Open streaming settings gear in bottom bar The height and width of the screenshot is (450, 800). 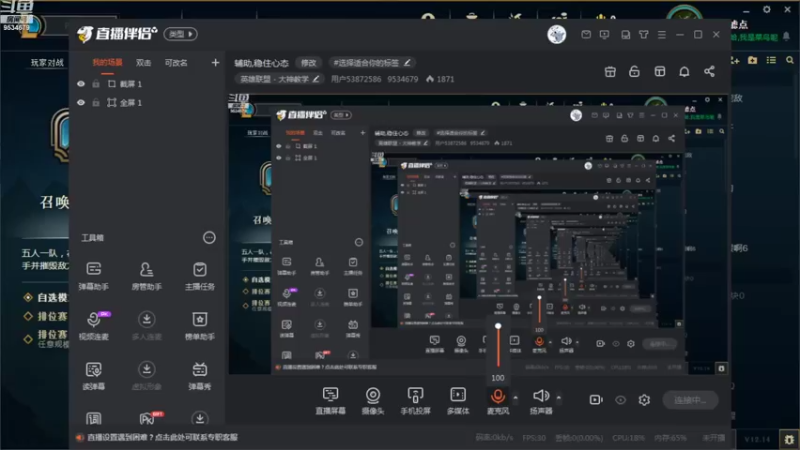644,400
